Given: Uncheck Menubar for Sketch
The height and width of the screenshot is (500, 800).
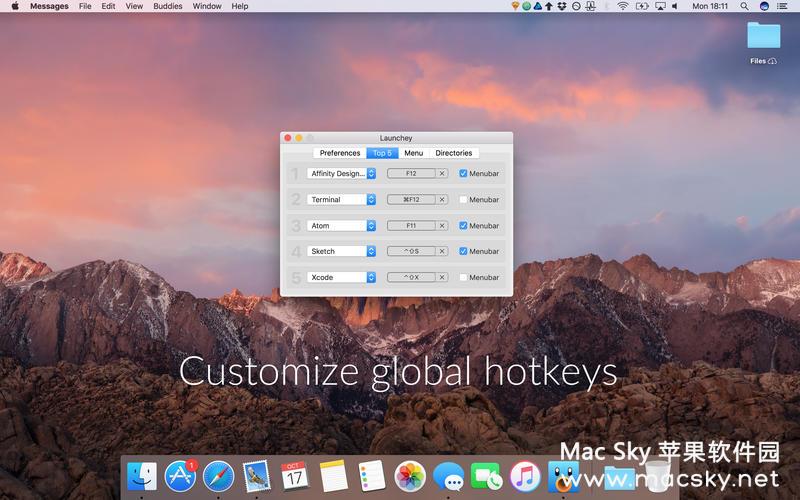Looking at the screenshot, I should click(x=463, y=251).
